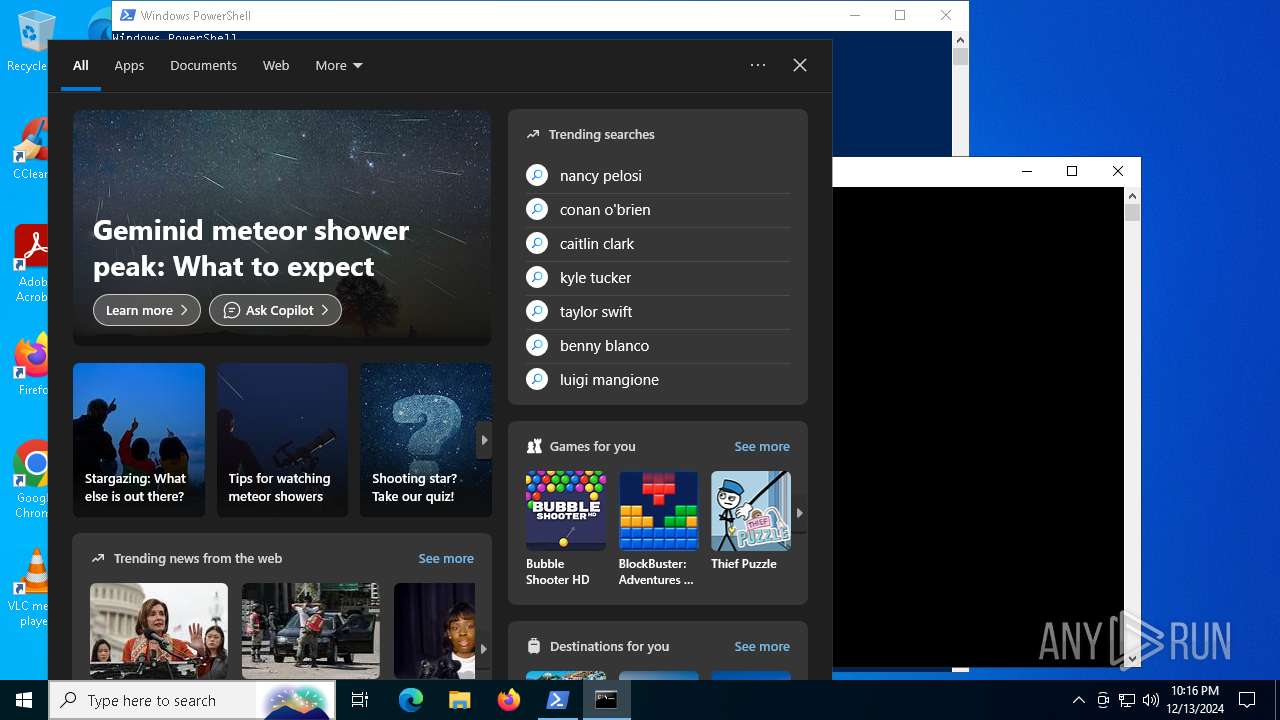Open BlockBuster Adventures game tile
This screenshot has width=1280, height=720.
(x=658, y=528)
